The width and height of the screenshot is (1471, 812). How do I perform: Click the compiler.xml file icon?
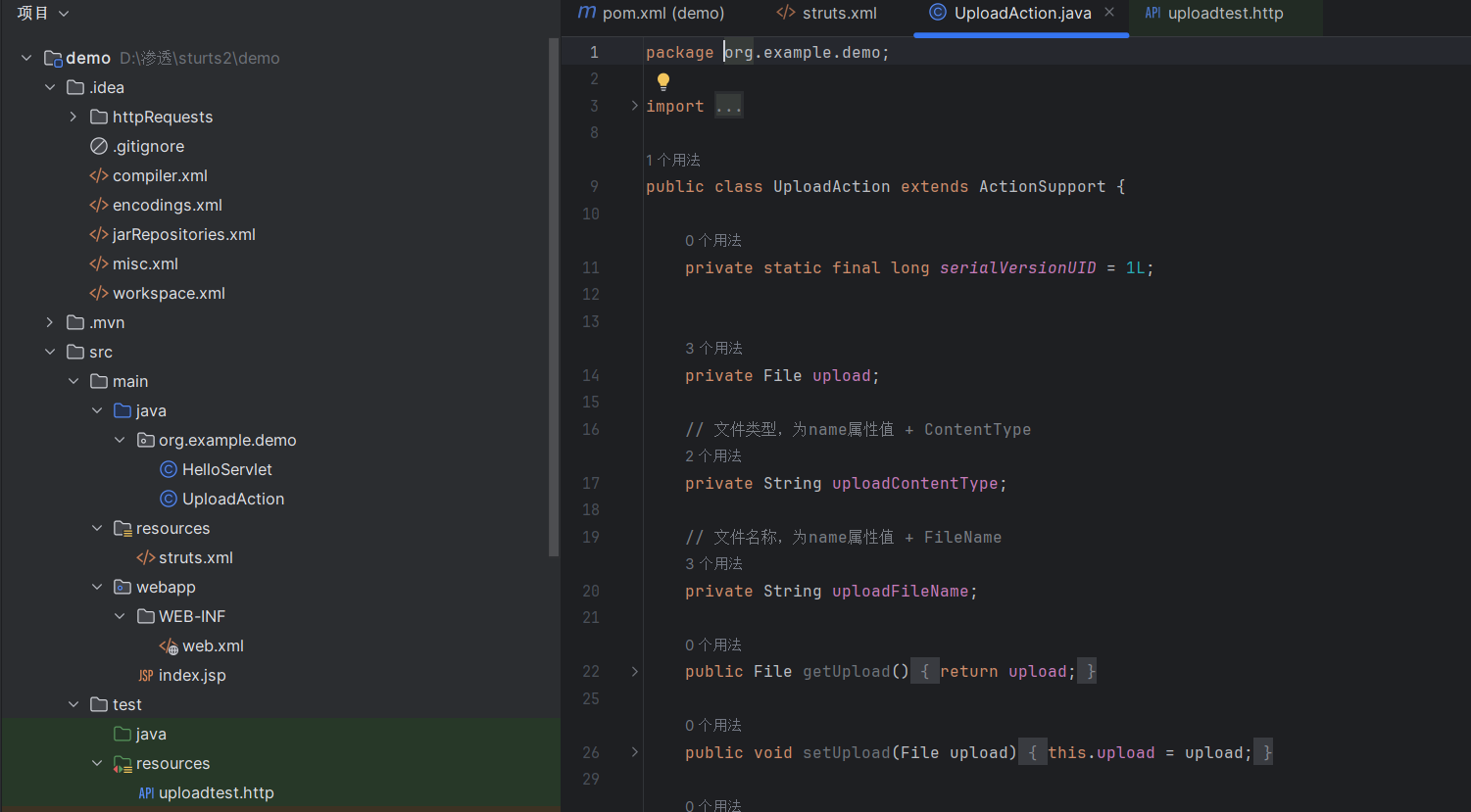(x=98, y=175)
